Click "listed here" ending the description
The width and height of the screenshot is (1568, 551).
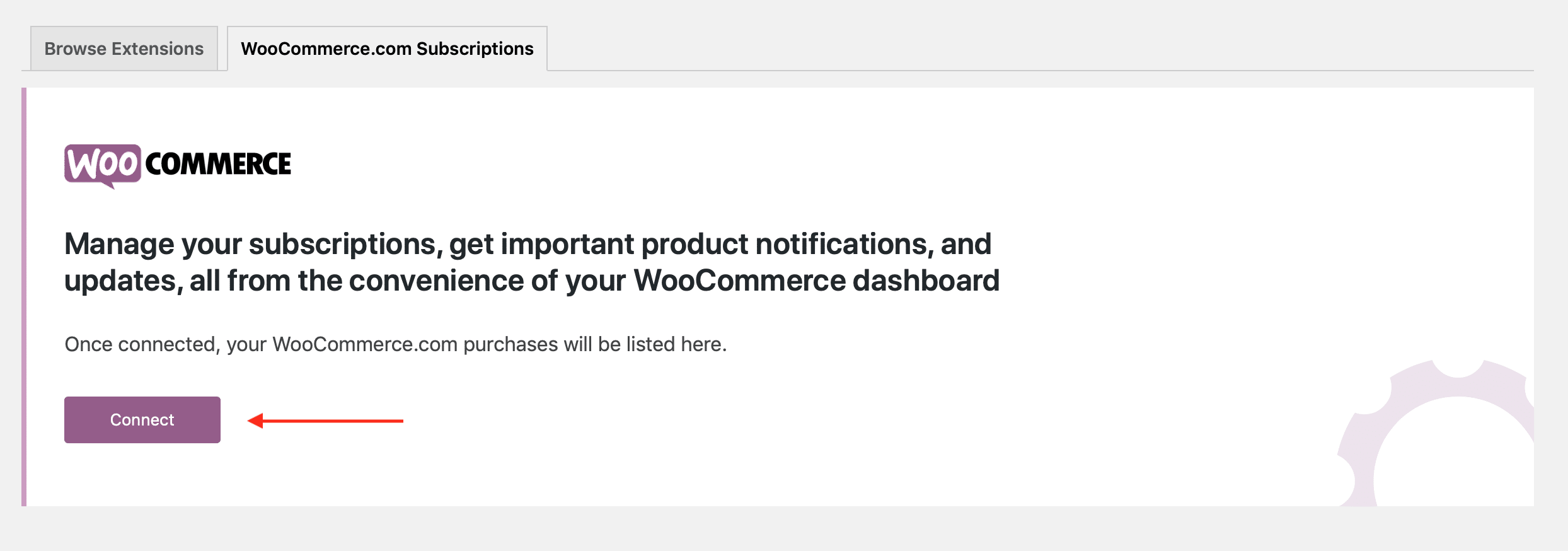pyautogui.click(x=676, y=344)
